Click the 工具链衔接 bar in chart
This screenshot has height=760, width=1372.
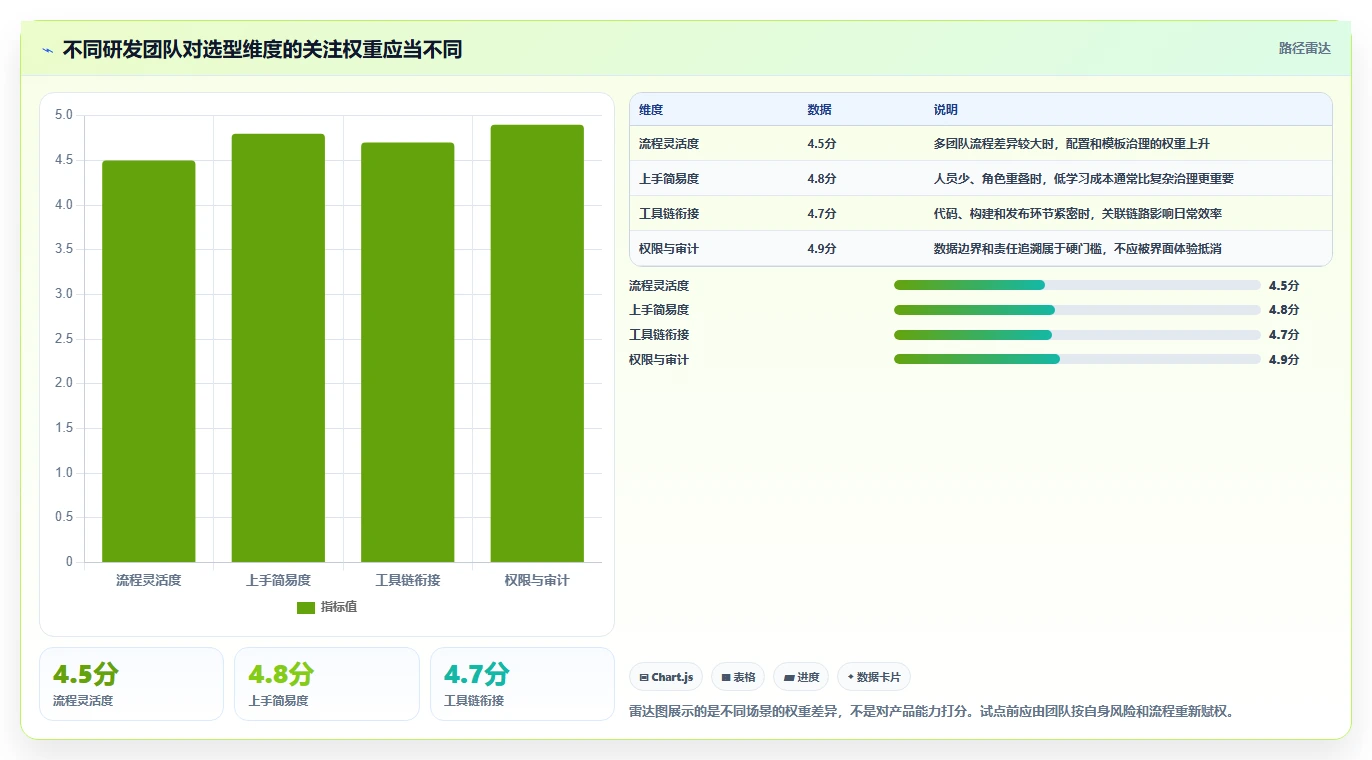(x=408, y=352)
